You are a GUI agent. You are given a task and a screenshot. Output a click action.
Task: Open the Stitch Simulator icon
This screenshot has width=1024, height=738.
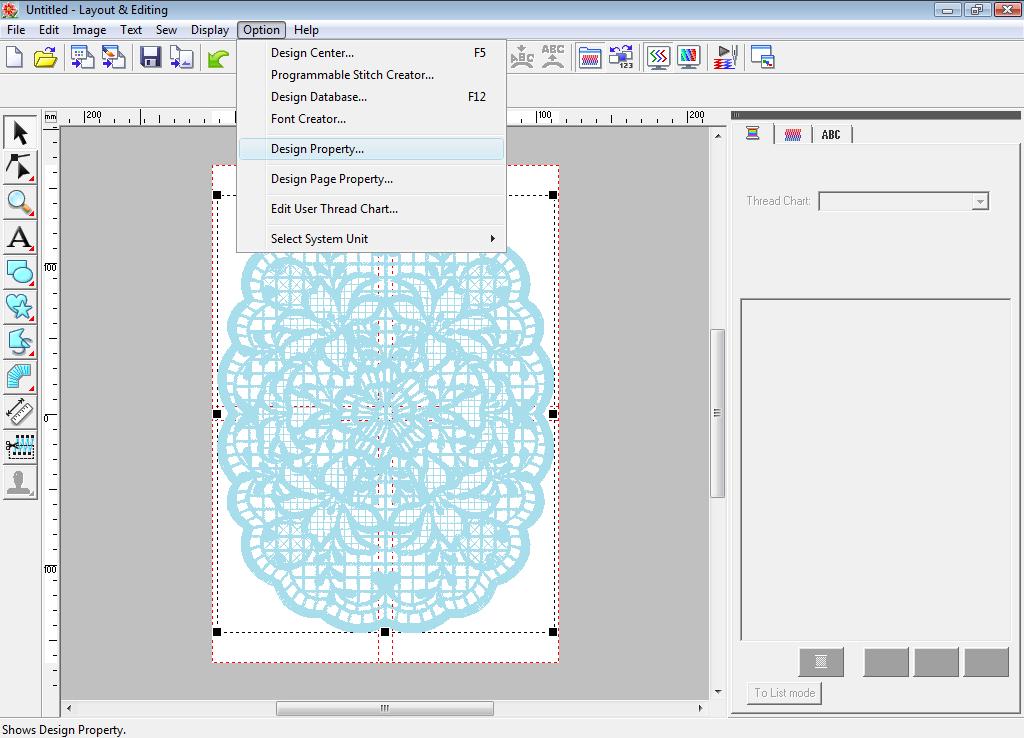click(726, 57)
